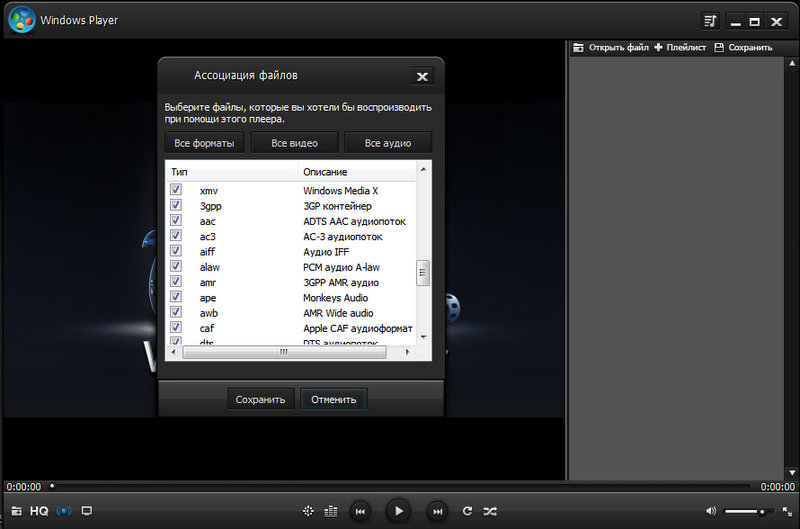Click the Открыть файл folder icon in playlist toolbar

(578, 47)
